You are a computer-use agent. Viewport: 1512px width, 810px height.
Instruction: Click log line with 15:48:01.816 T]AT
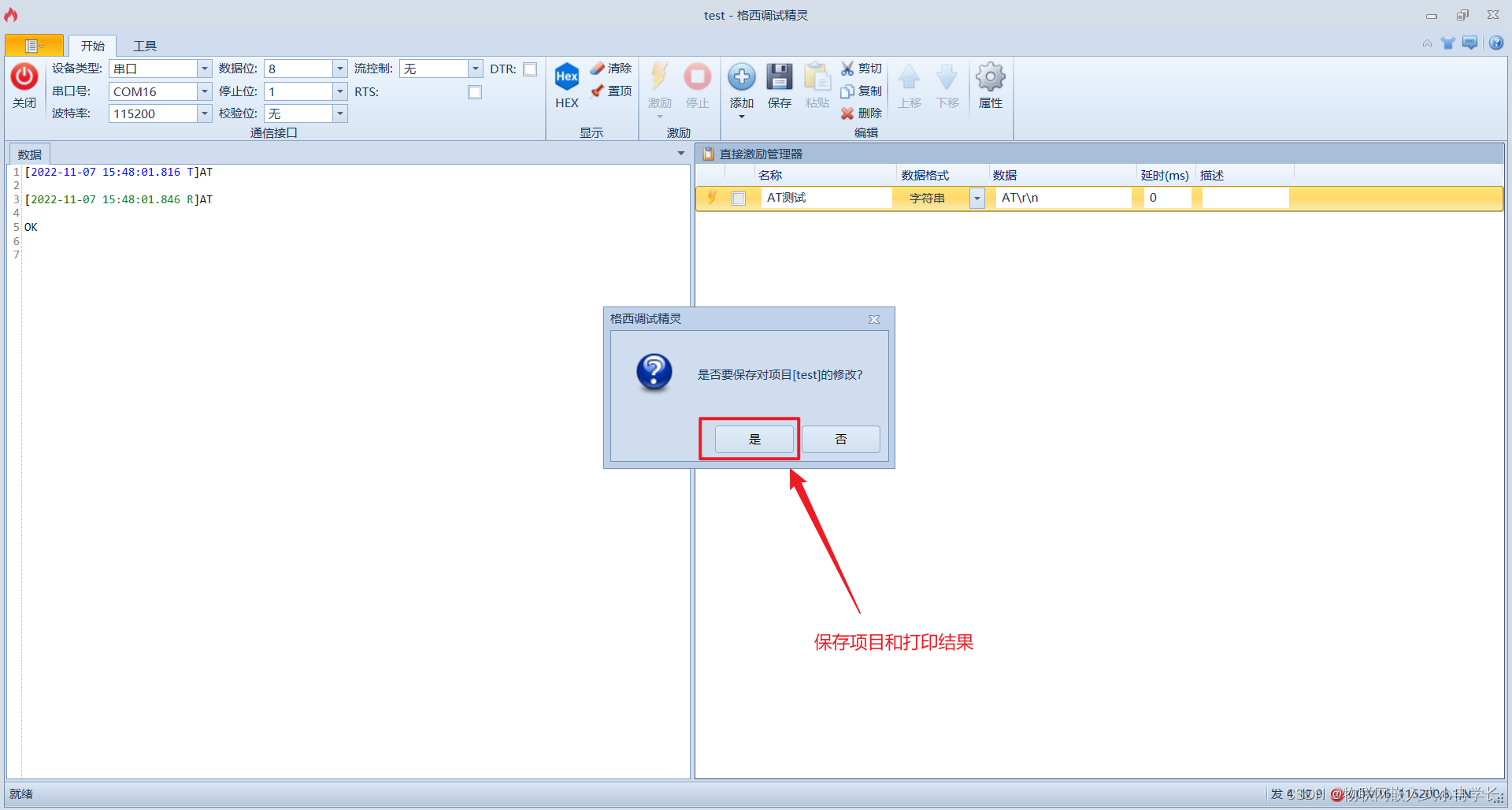118,172
